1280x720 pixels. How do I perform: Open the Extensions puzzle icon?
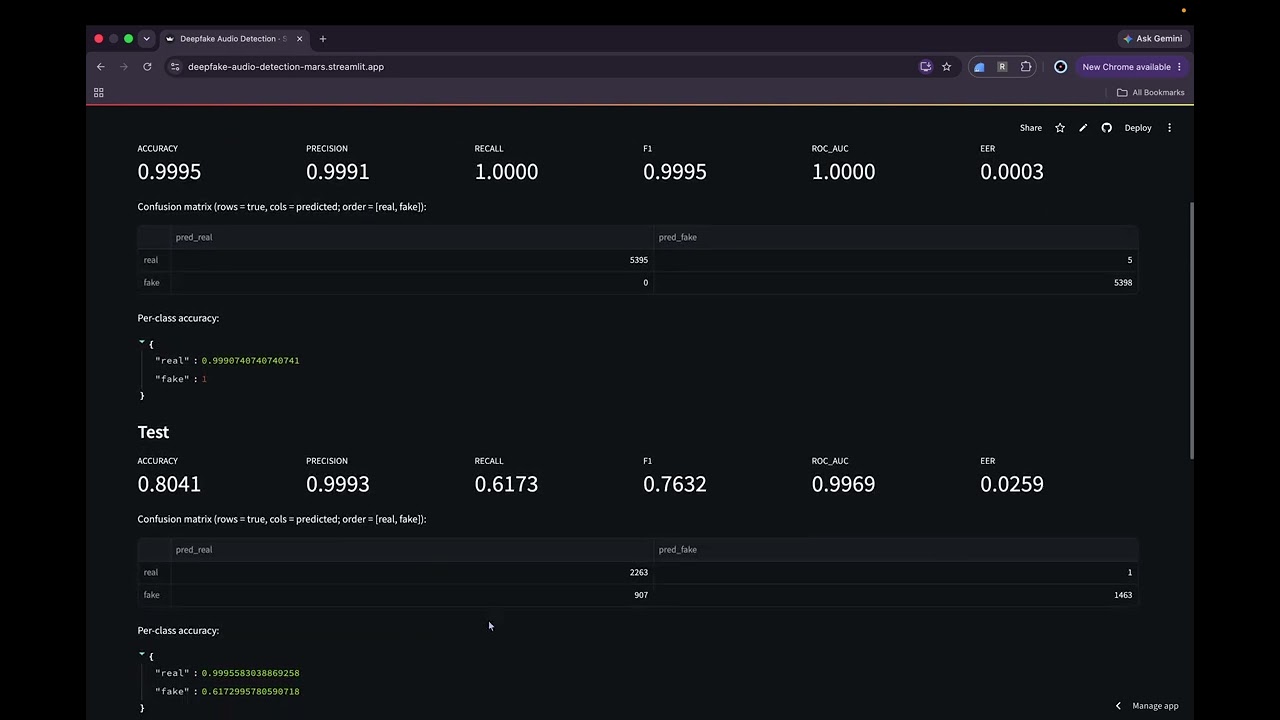coord(1026,67)
